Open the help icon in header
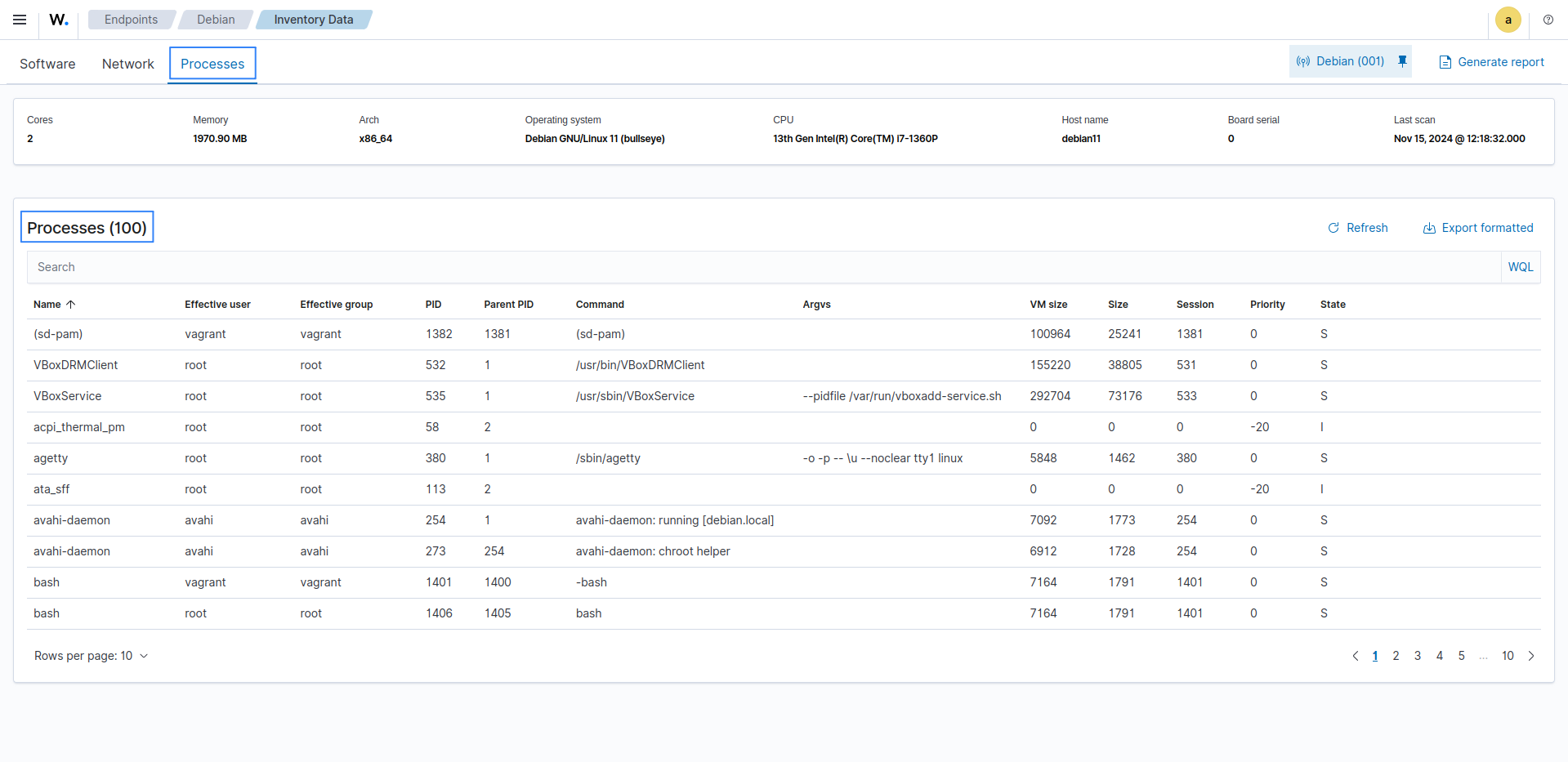 point(1548,20)
